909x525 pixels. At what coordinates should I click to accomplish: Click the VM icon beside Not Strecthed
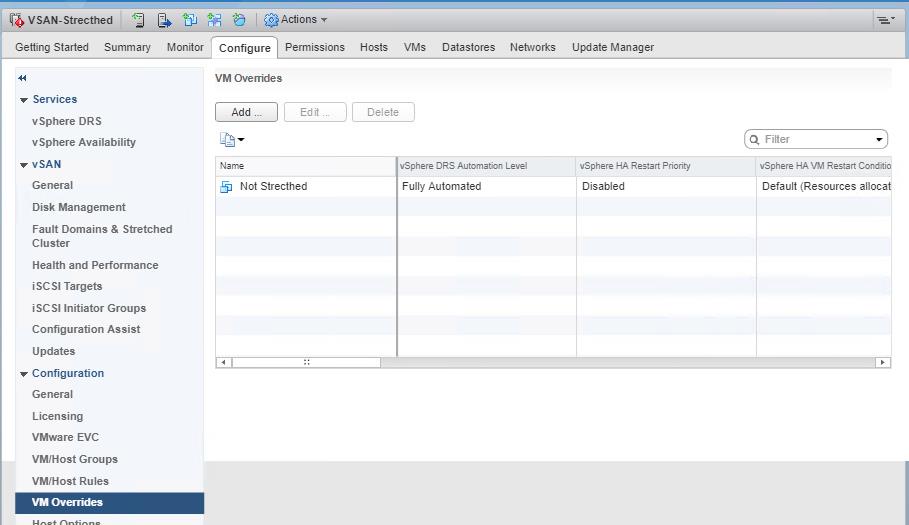(226, 187)
